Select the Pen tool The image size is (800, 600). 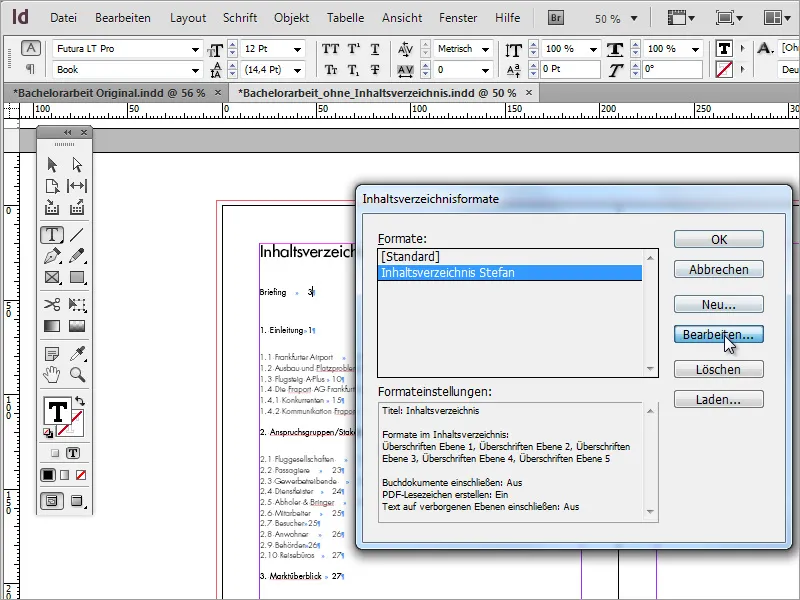52,256
